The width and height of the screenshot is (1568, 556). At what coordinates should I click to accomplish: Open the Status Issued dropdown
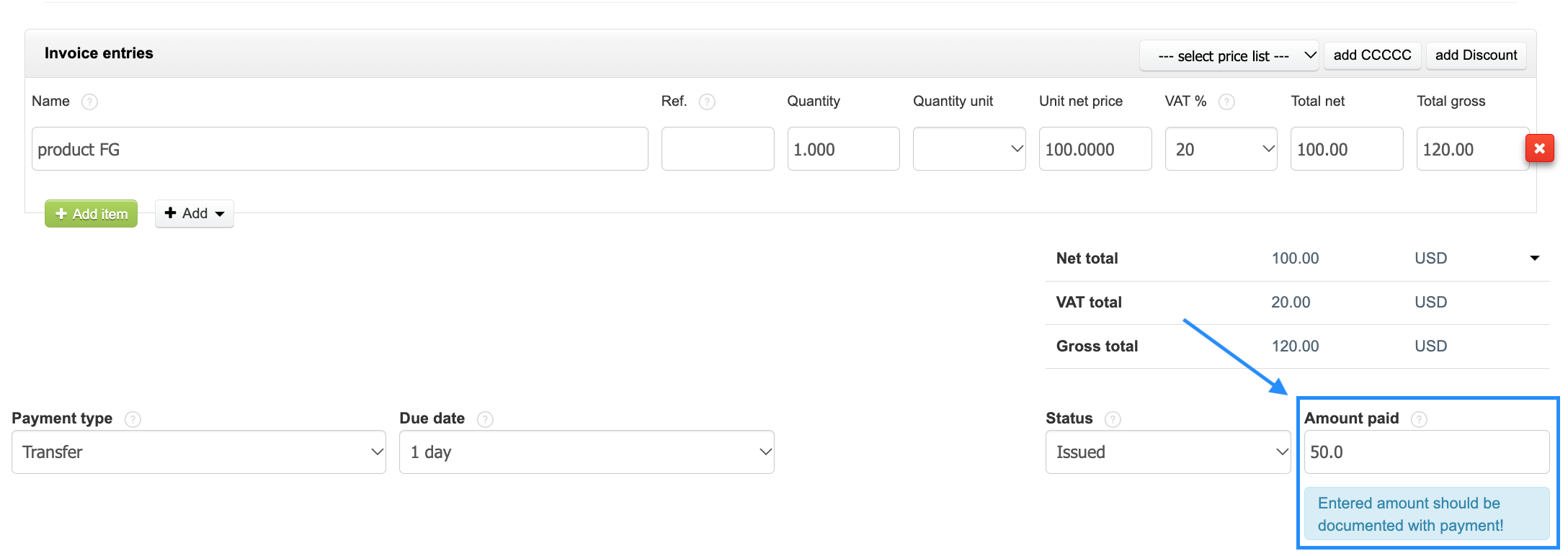pyautogui.click(x=1168, y=452)
